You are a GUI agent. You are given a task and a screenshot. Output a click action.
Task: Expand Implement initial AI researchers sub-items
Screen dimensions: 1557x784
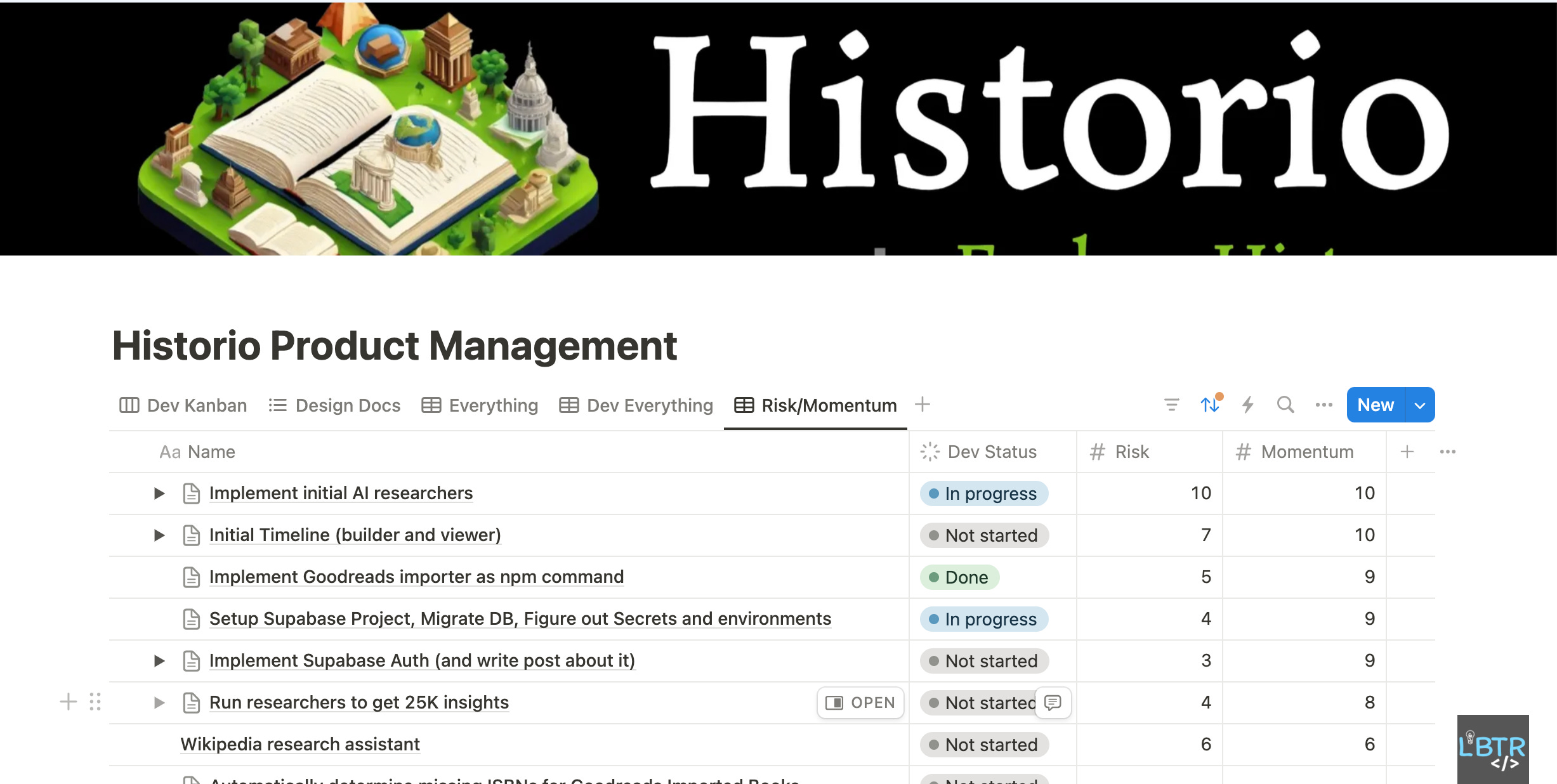click(x=159, y=493)
